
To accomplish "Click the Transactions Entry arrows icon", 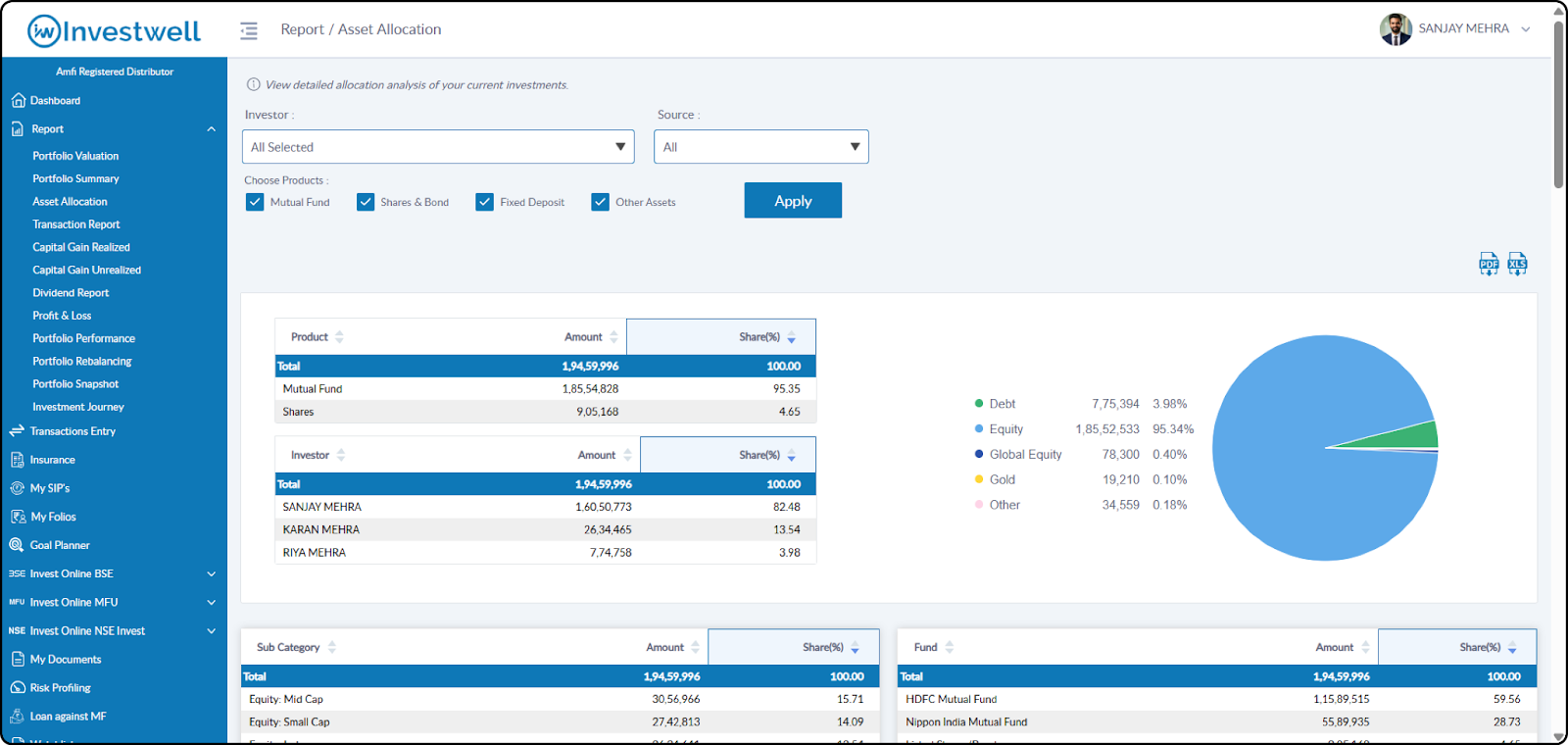I will 17,430.
